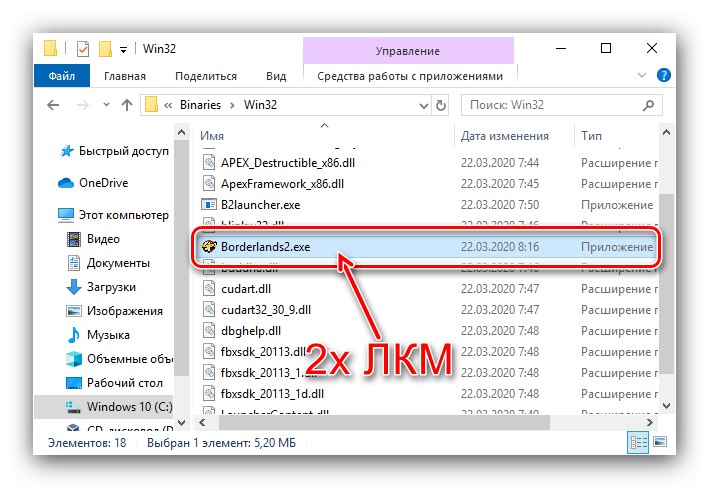Screen dimensions: 709x488
Task: Click the B2launcher.exe file icon
Action: (x=209, y=205)
